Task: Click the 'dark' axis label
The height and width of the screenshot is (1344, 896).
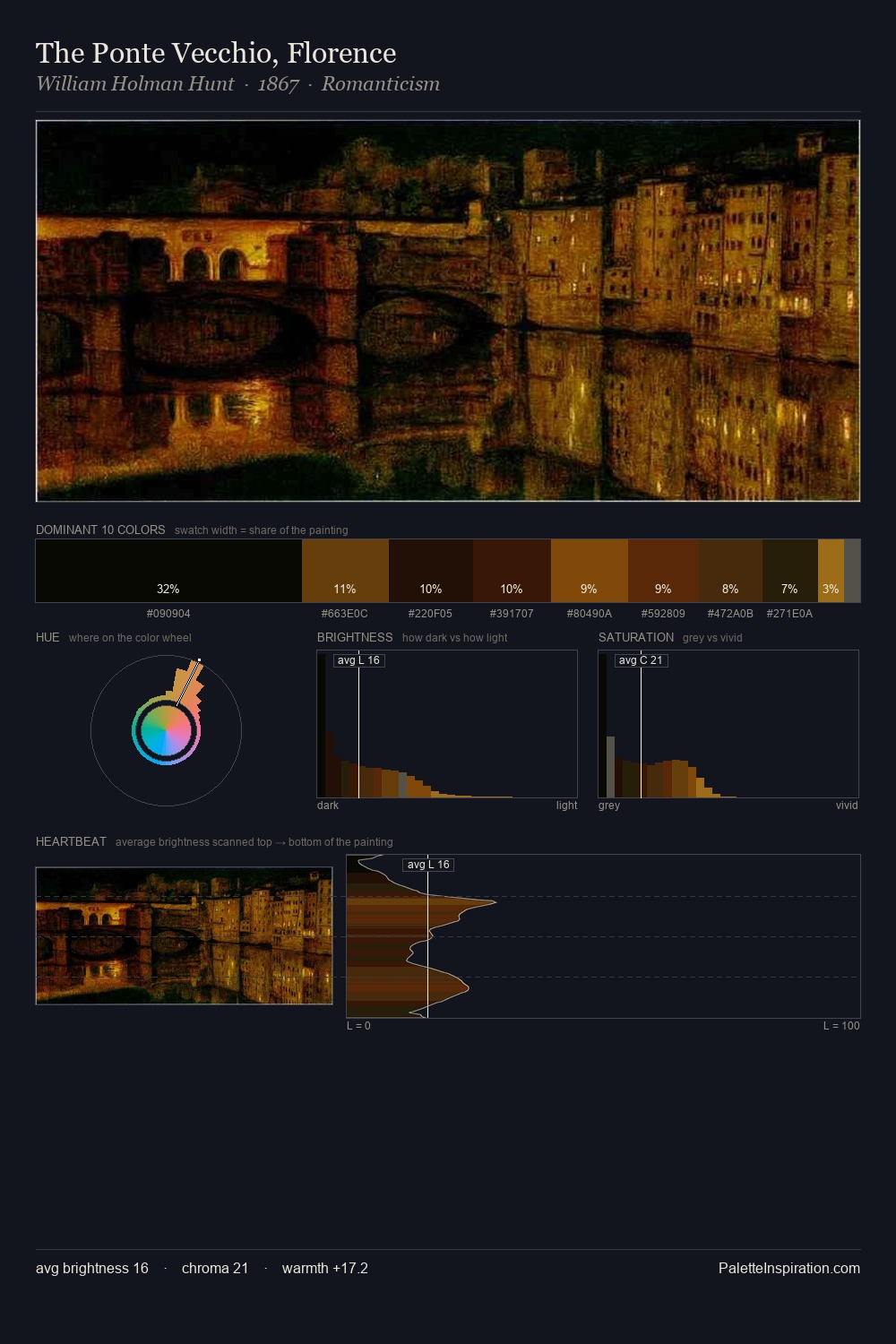Action: click(x=328, y=806)
